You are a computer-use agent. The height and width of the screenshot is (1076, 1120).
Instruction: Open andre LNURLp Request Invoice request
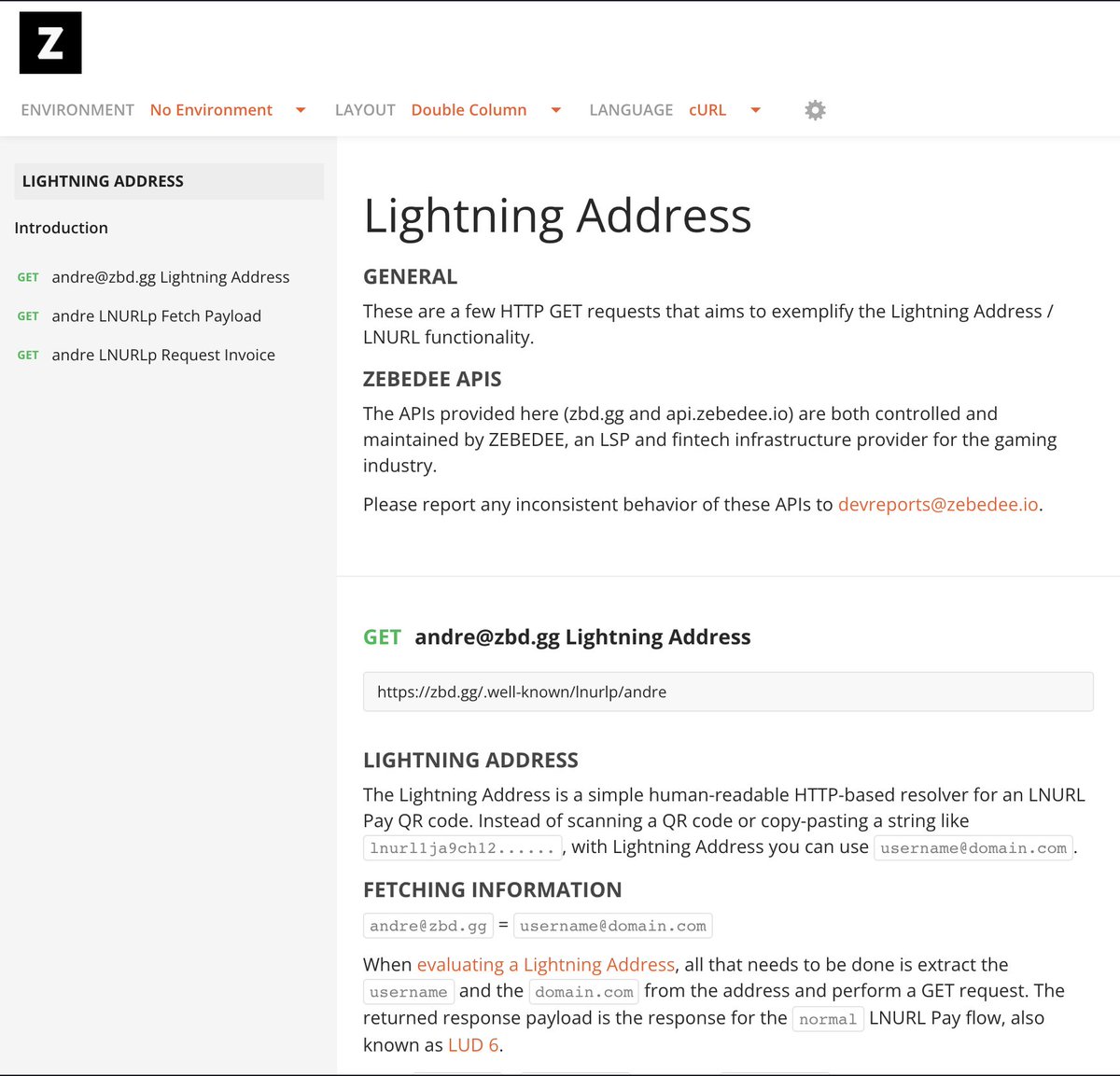click(x=163, y=356)
